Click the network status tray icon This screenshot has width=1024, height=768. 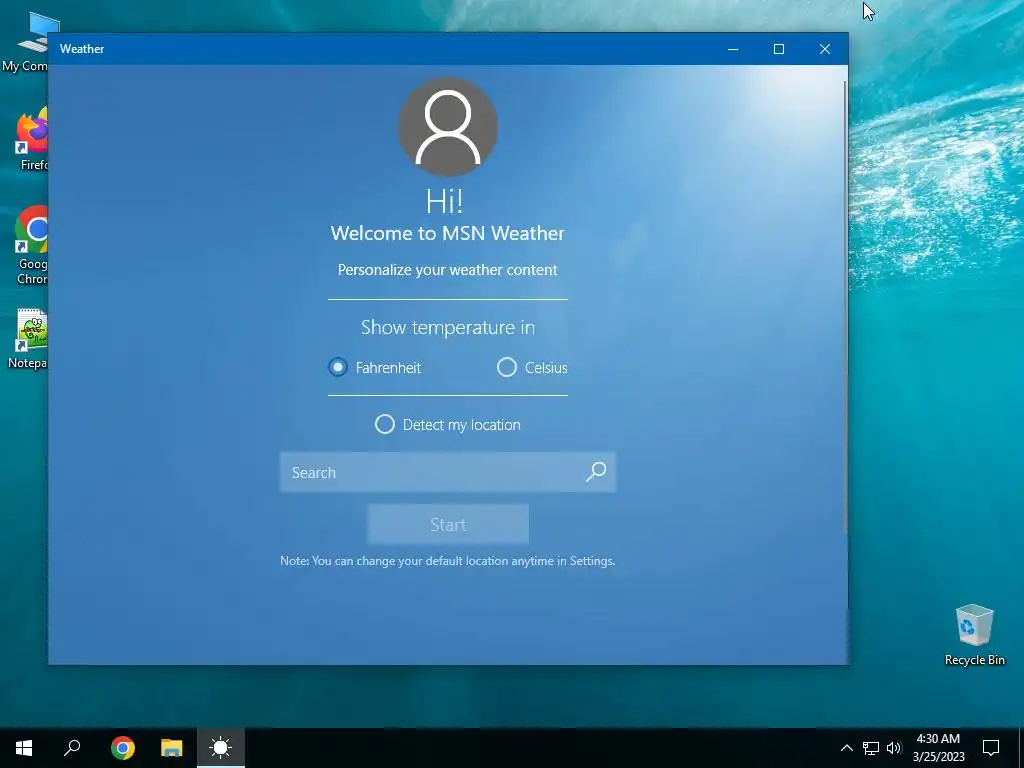coord(871,748)
